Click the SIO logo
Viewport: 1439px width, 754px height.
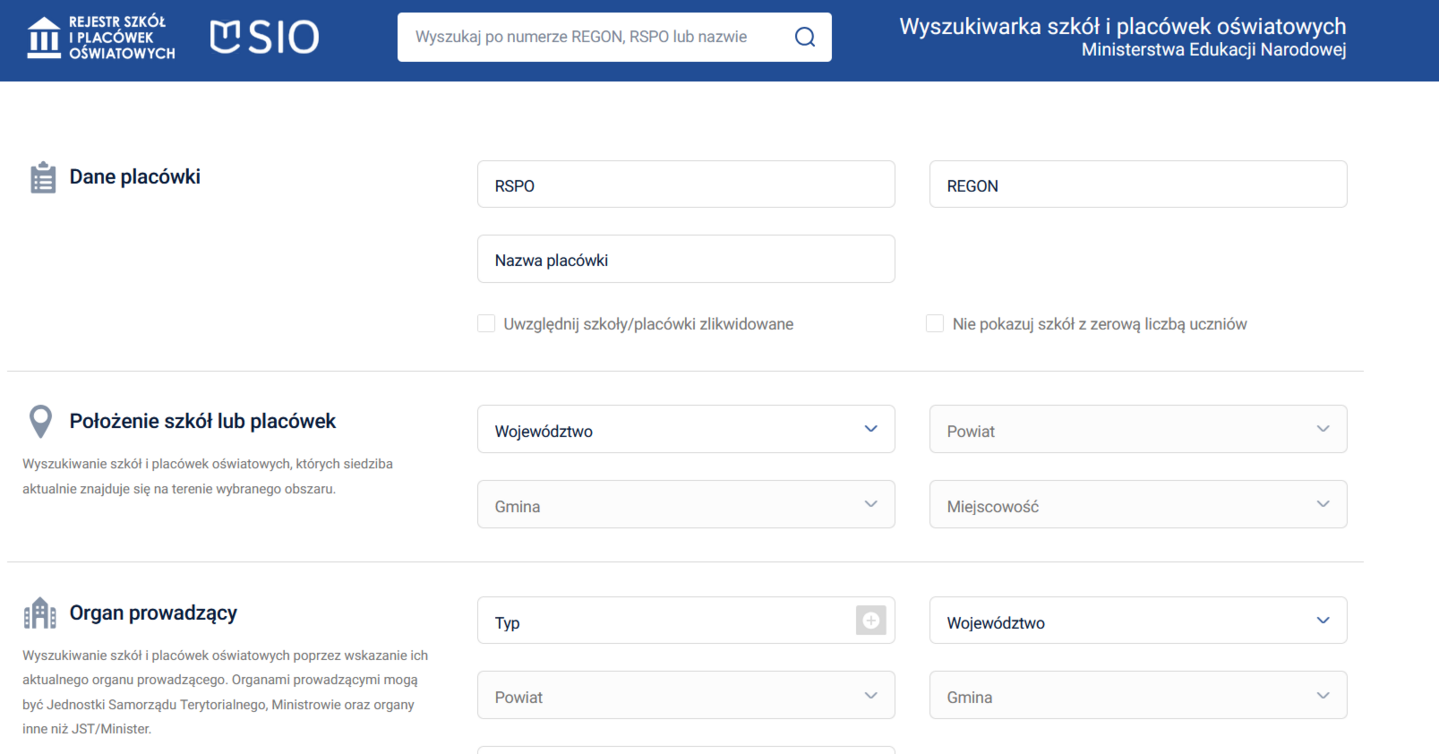point(265,38)
